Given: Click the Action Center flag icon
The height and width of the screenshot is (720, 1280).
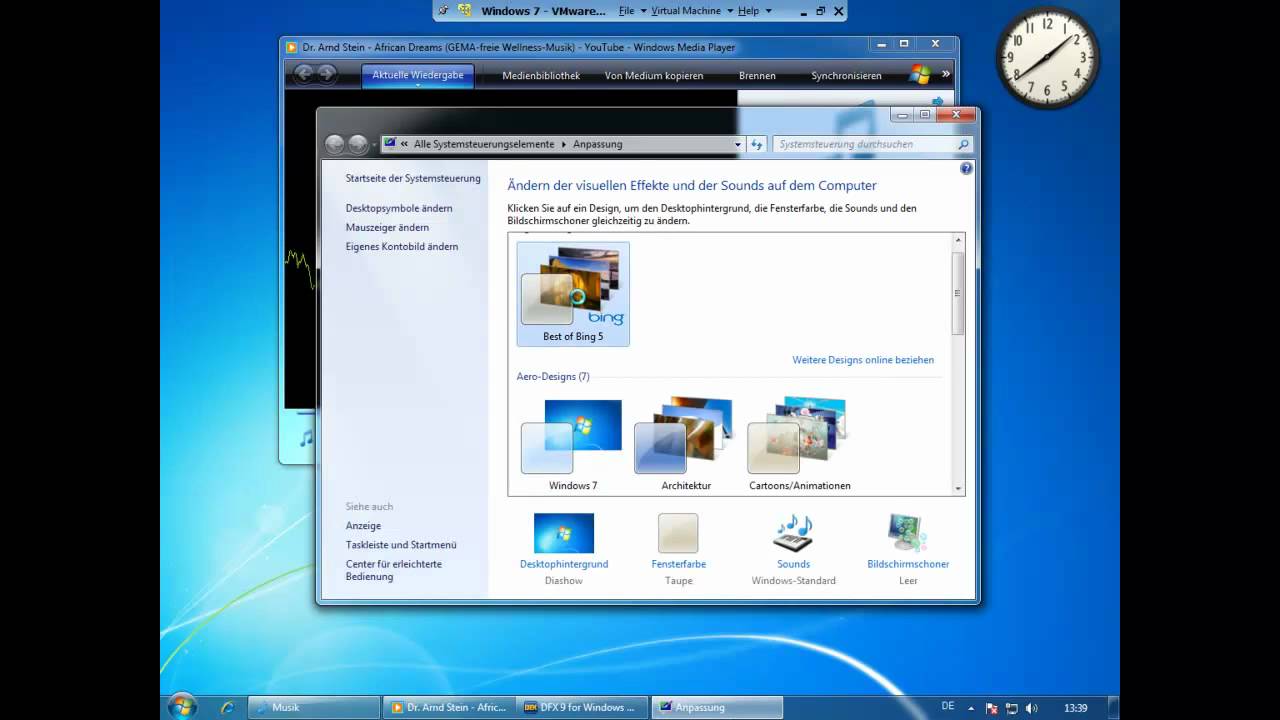Looking at the screenshot, I should pyautogui.click(x=993, y=708).
